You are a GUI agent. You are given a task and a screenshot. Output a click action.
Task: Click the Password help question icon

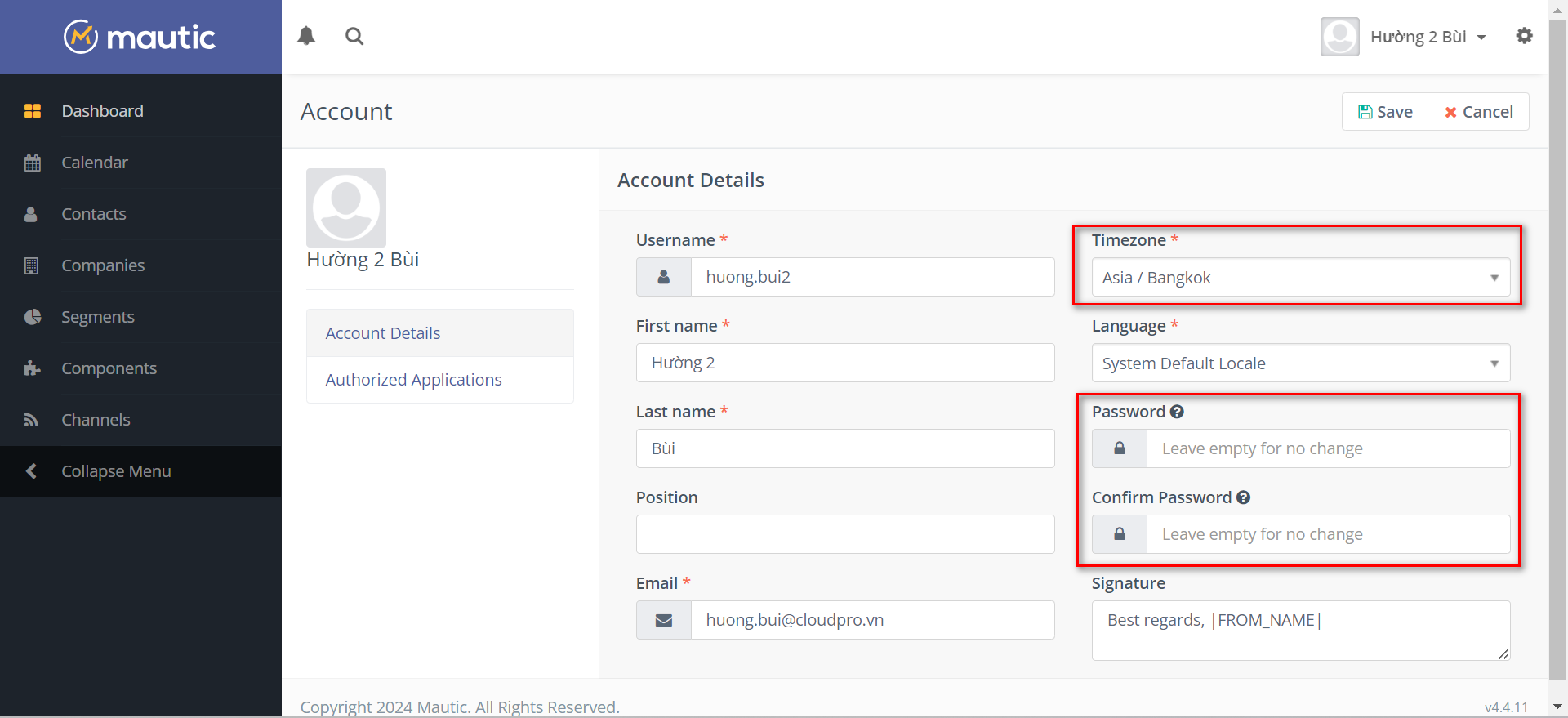1177,412
